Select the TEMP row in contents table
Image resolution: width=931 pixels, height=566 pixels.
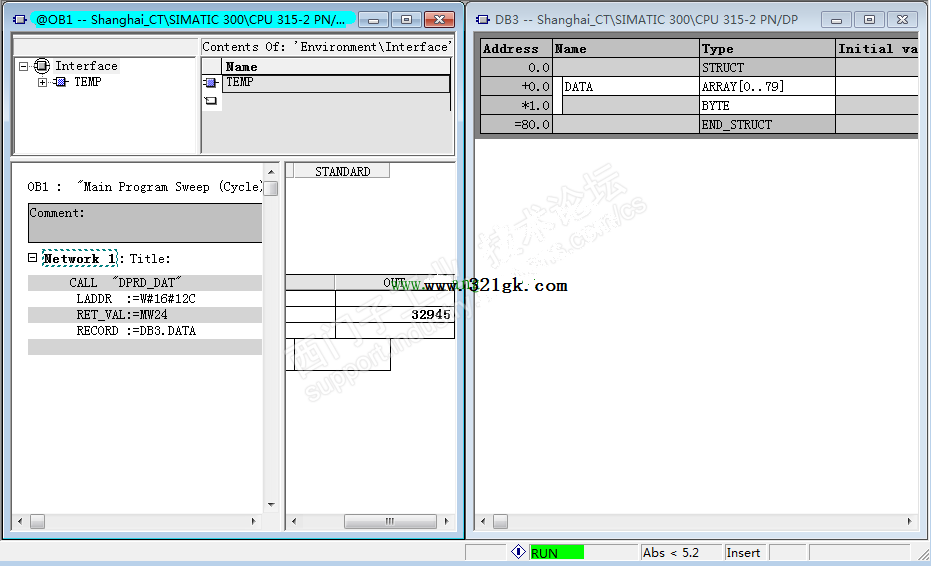click(x=336, y=83)
